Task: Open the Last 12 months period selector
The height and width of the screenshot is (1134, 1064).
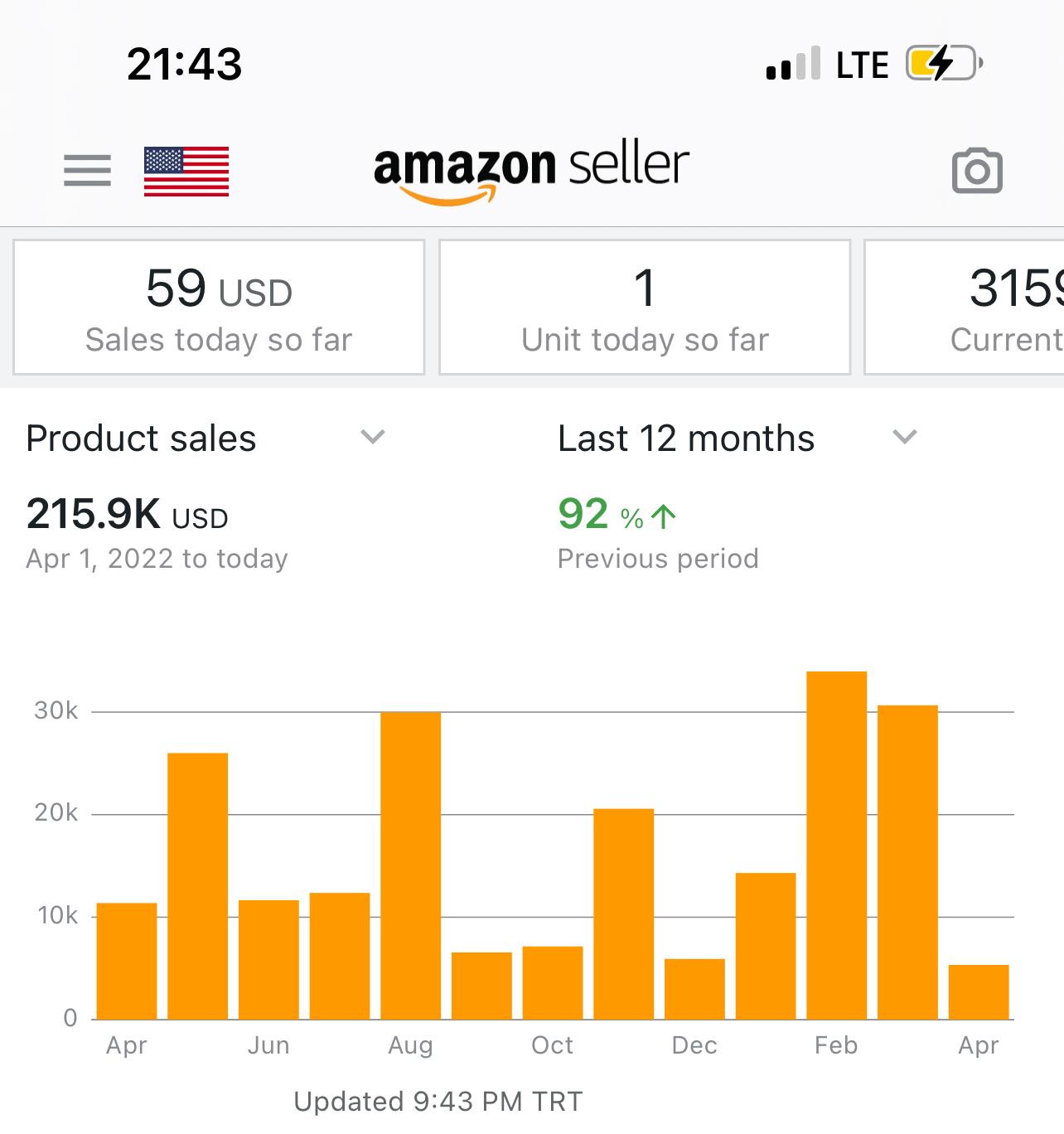Action: [x=738, y=438]
